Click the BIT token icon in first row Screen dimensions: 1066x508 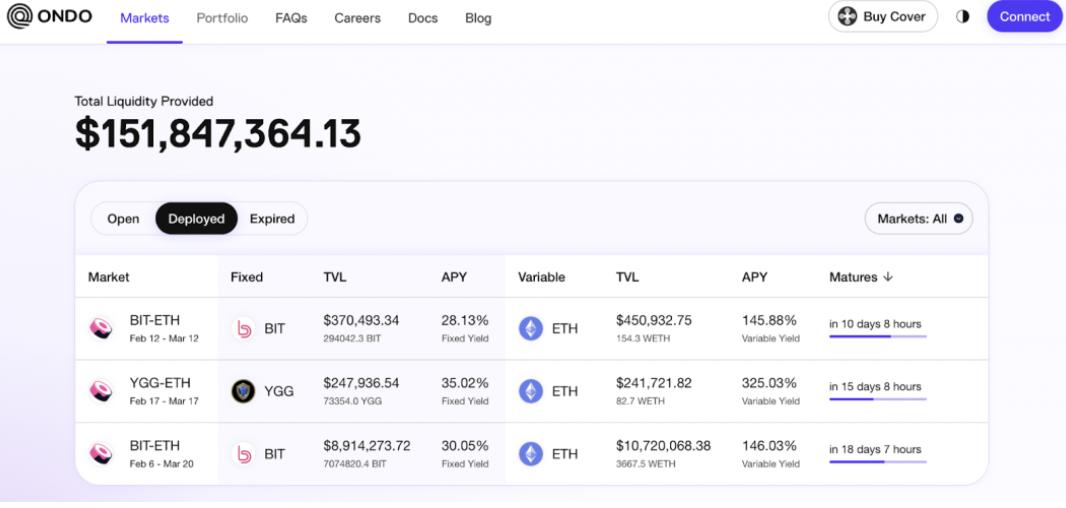click(243, 329)
